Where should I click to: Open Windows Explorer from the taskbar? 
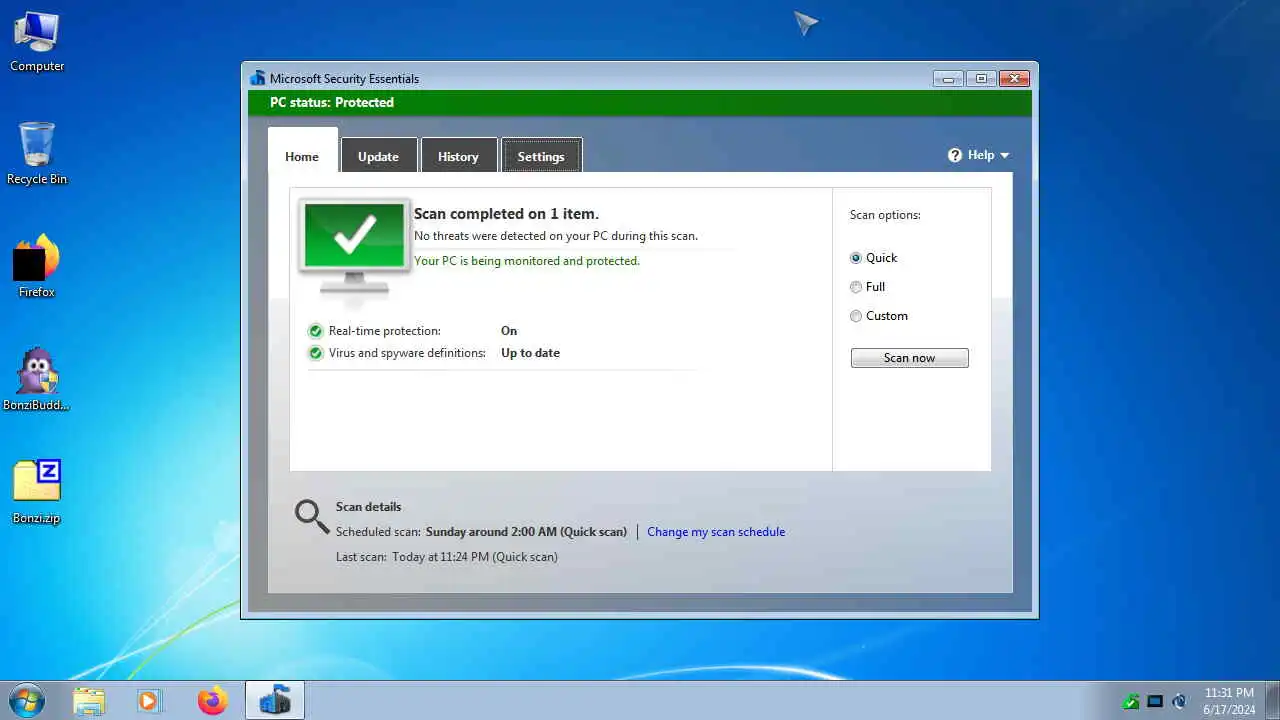89,701
